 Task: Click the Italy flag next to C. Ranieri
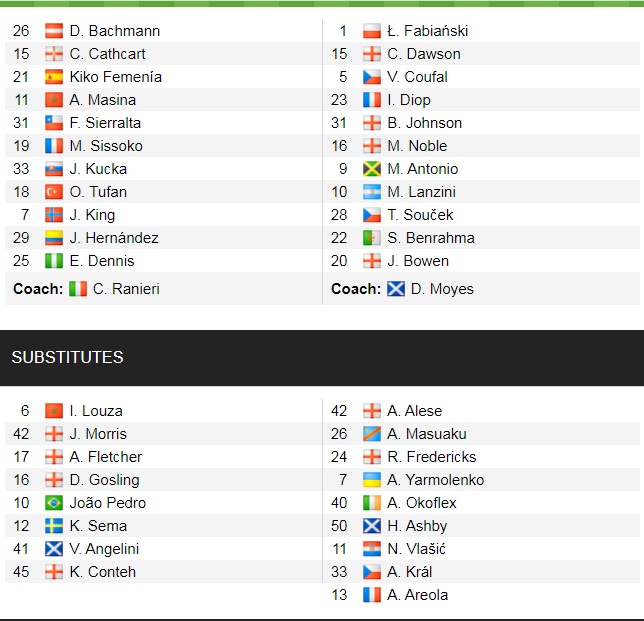point(78,289)
